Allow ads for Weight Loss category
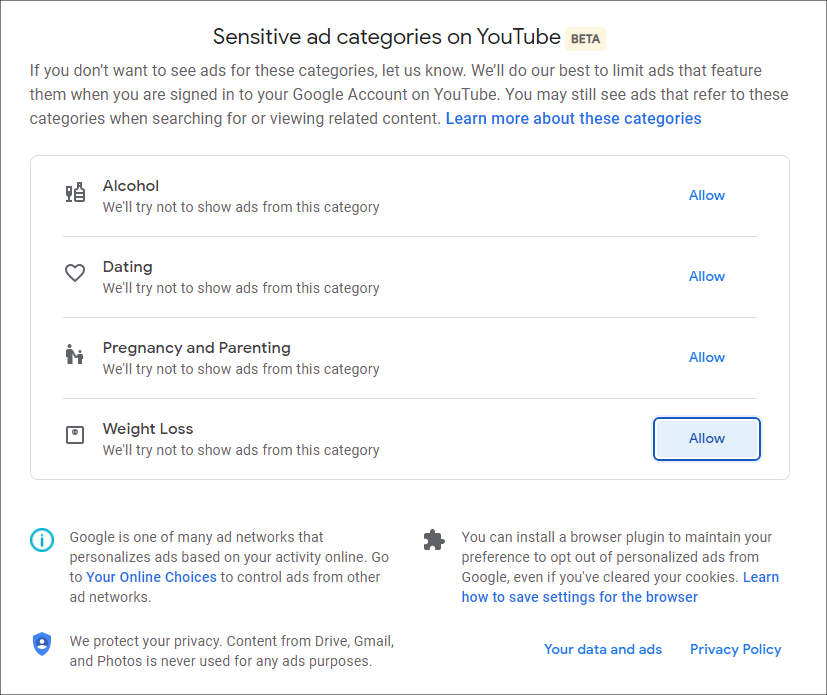 pyautogui.click(x=707, y=439)
